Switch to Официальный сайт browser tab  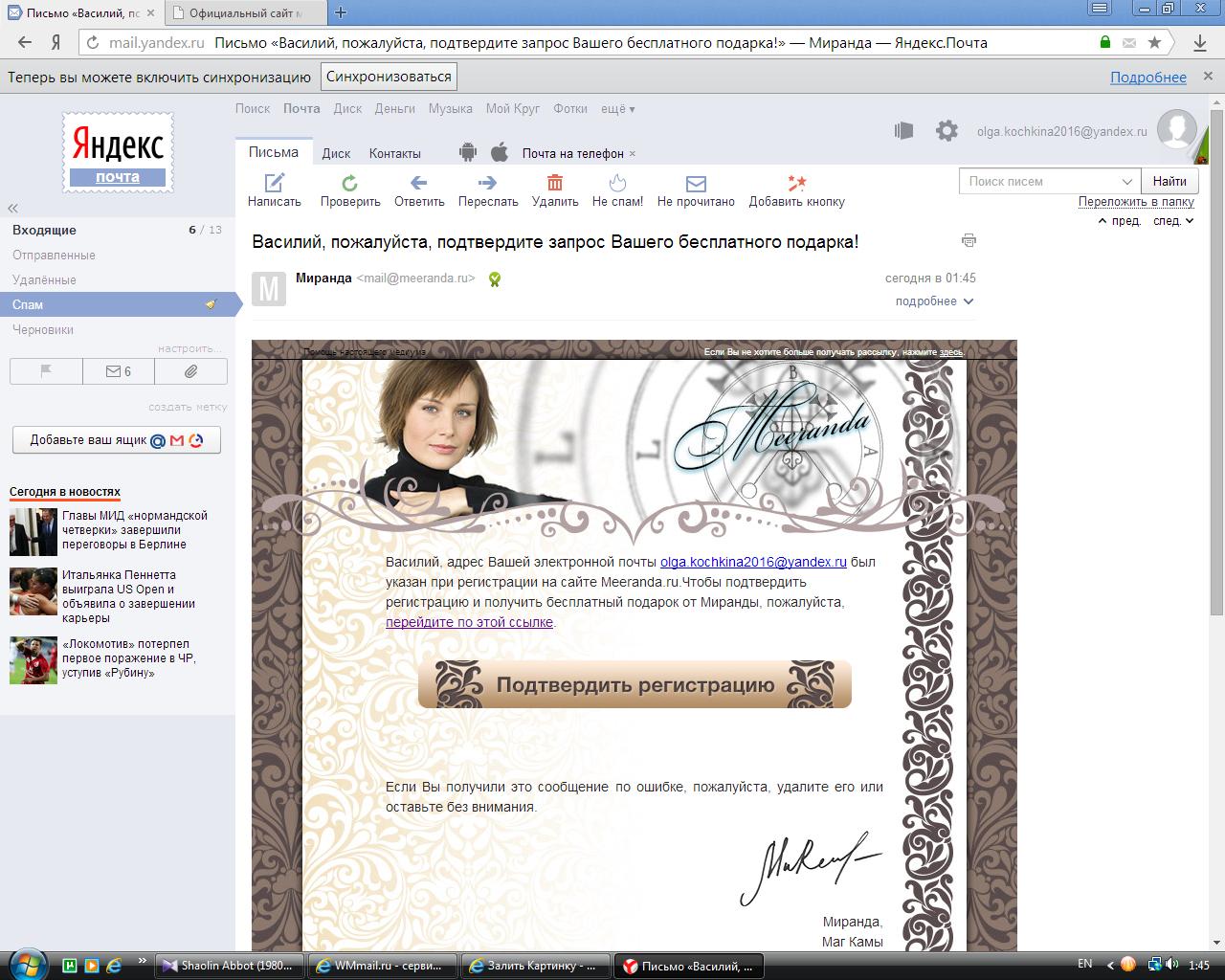coord(245,12)
